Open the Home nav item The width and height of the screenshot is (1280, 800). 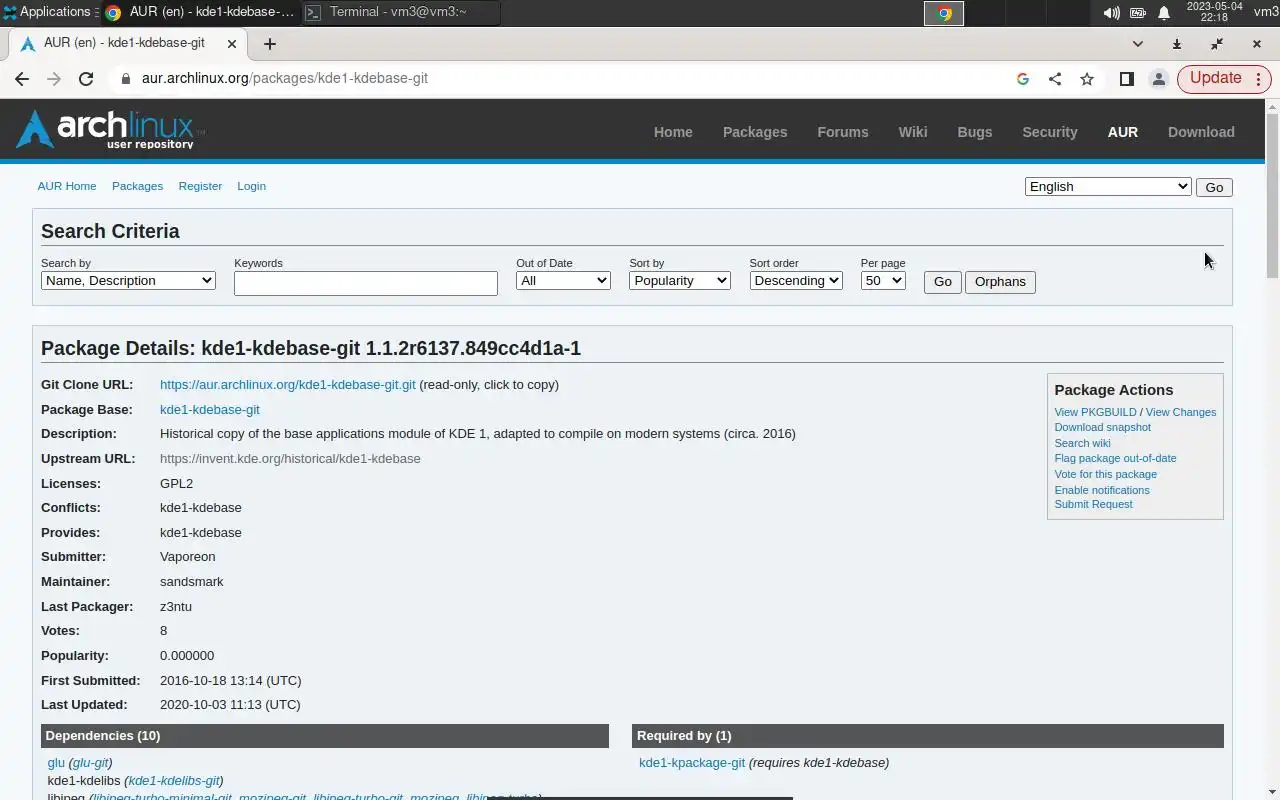tap(673, 132)
